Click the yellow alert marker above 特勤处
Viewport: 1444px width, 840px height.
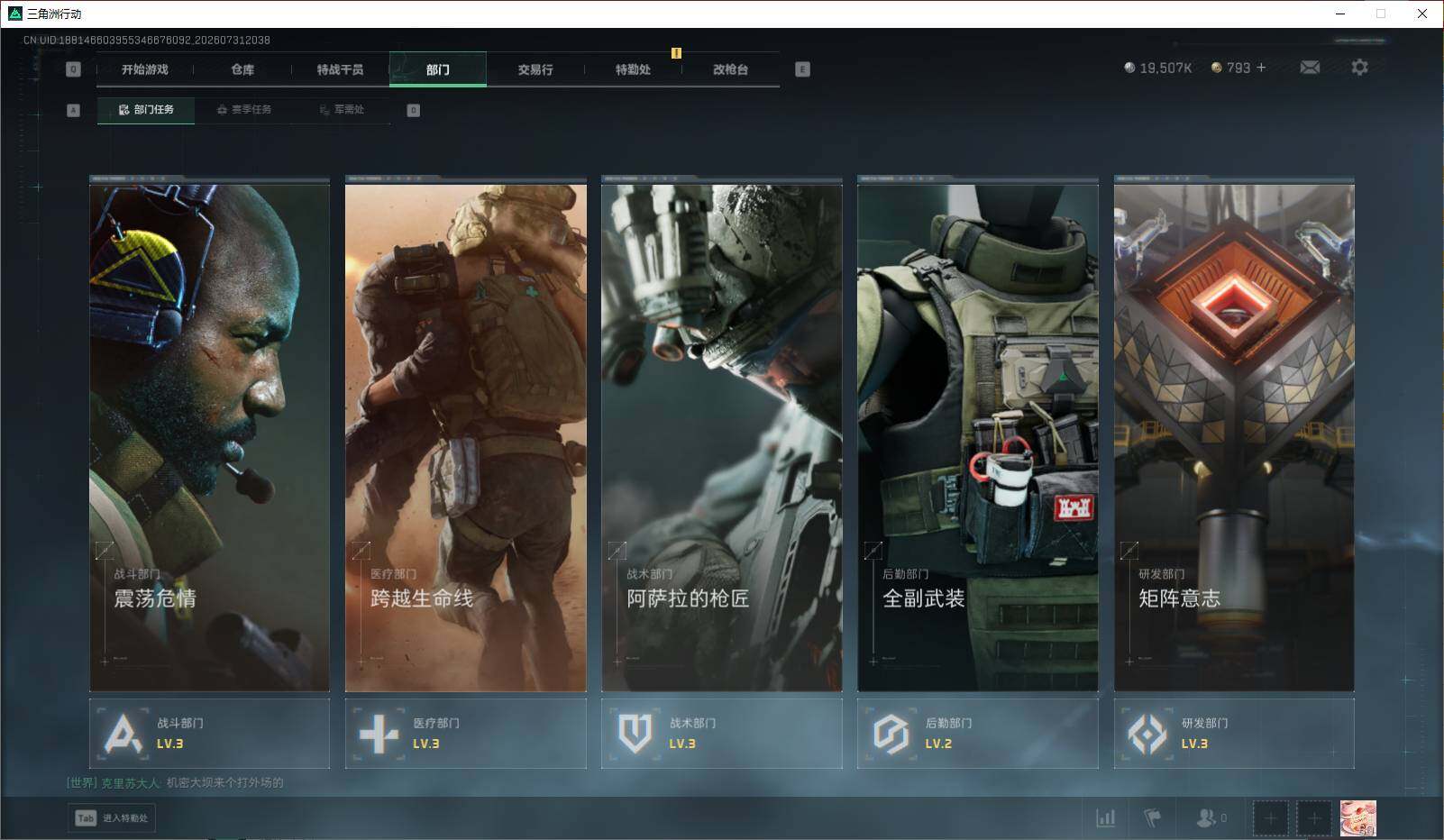pyautogui.click(x=676, y=53)
